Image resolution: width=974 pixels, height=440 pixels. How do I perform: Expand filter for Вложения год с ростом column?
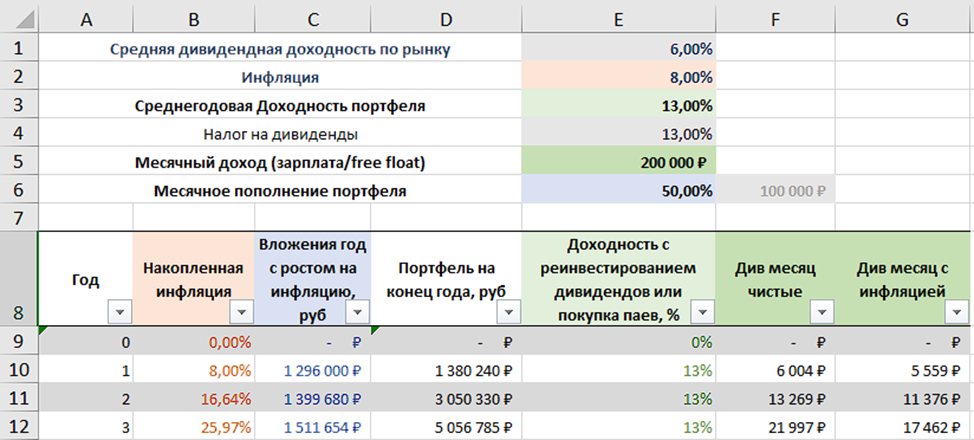(x=355, y=313)
